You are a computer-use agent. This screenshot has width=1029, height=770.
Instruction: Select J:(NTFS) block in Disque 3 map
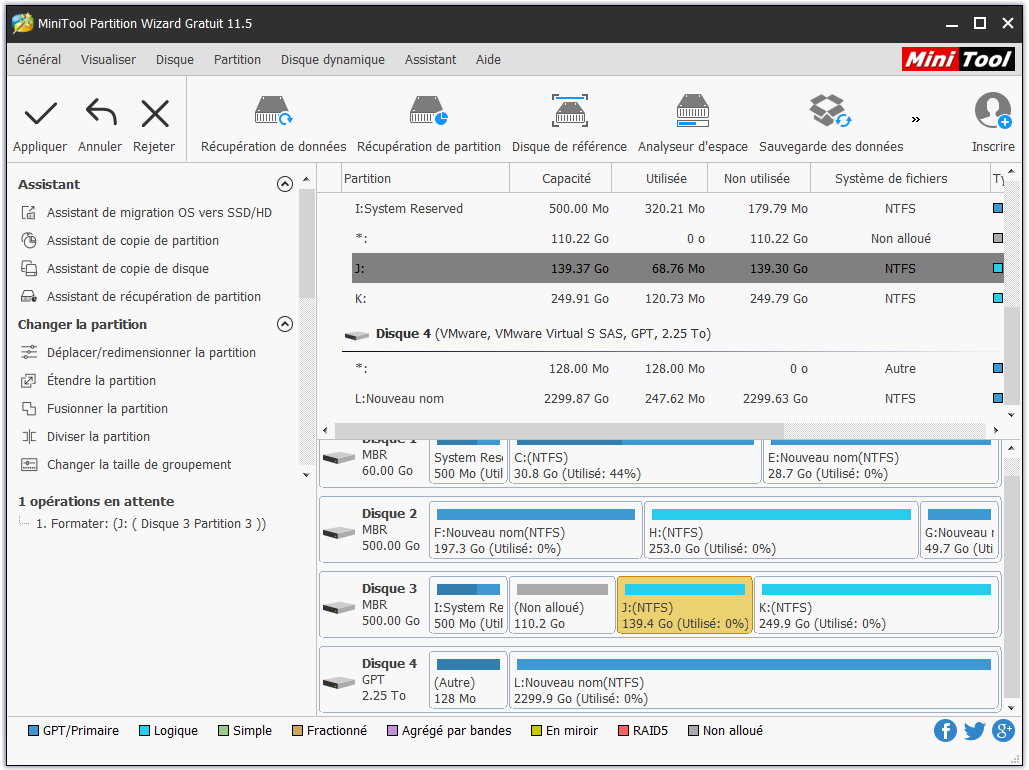click(684, 605)
